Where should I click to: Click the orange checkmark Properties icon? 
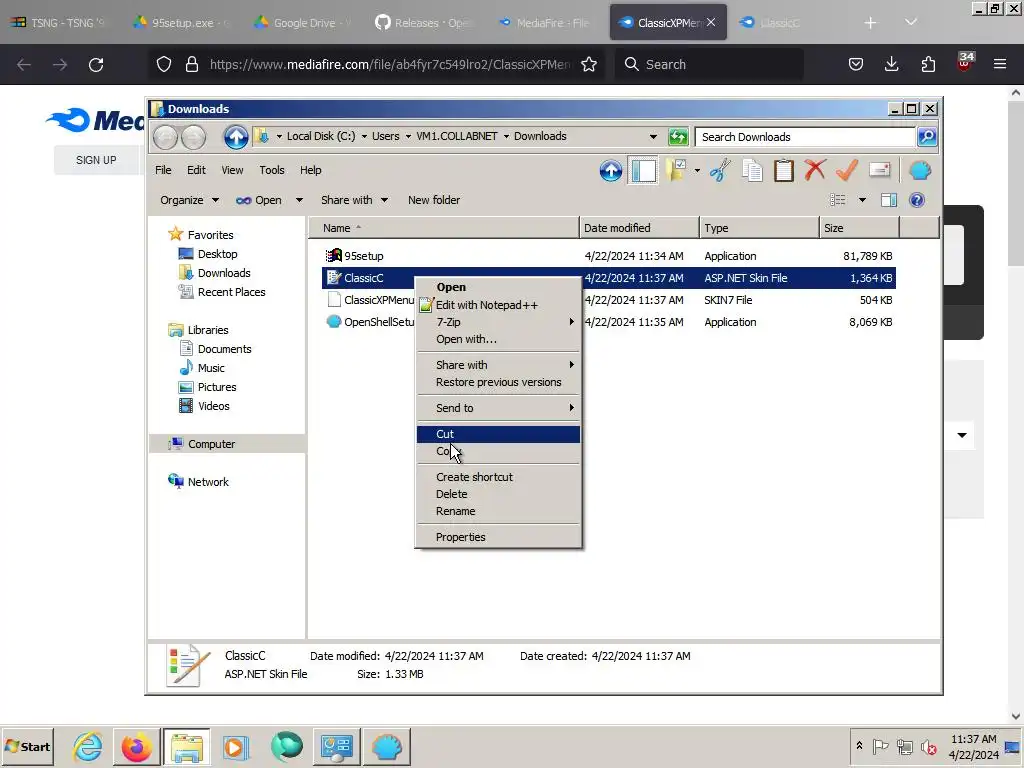(846, 170)
